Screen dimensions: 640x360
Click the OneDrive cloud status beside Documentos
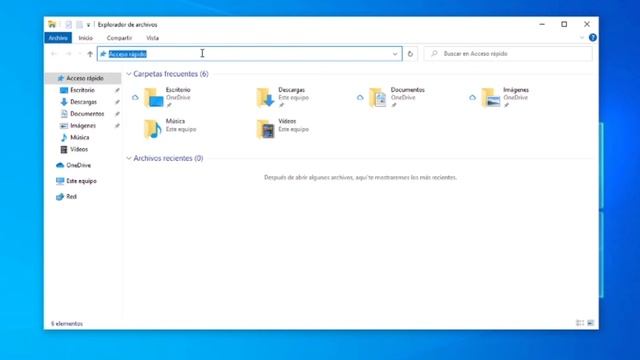[x=360, y=98]
